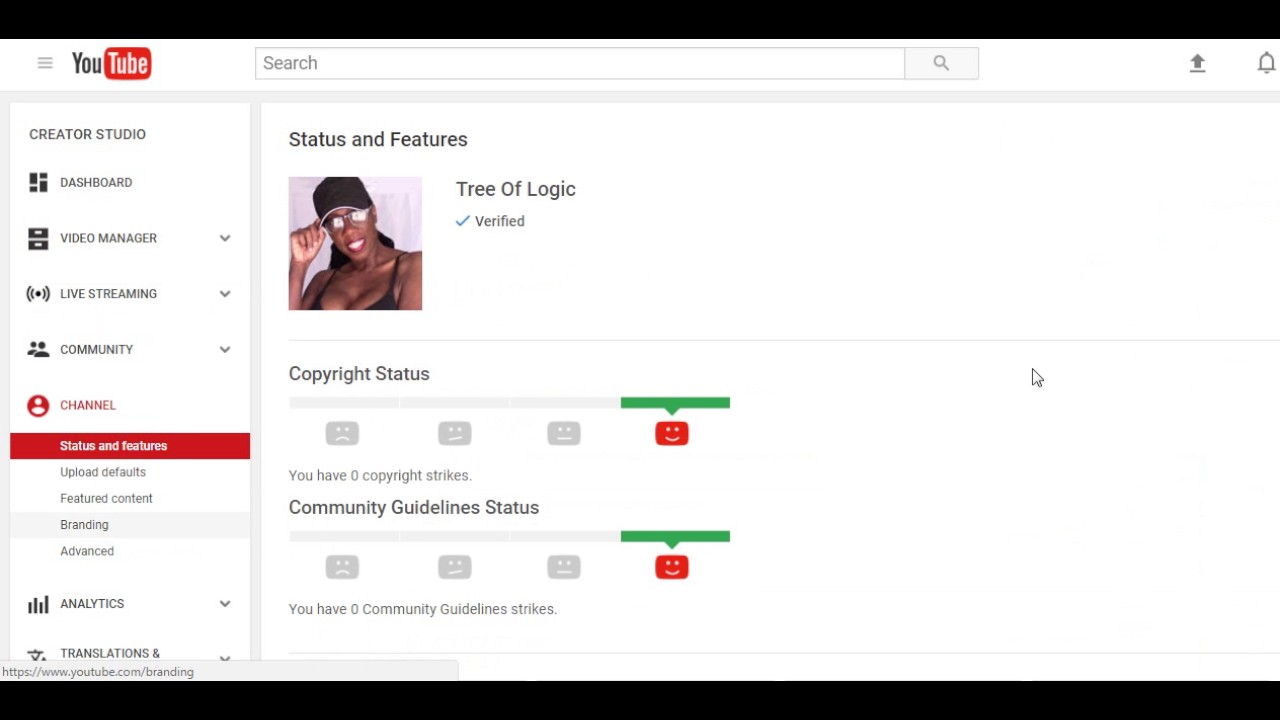This screenshot has height=720, width=1280.
Task: Click the green Community Guidelines status bar
Action: pos(675,537)
